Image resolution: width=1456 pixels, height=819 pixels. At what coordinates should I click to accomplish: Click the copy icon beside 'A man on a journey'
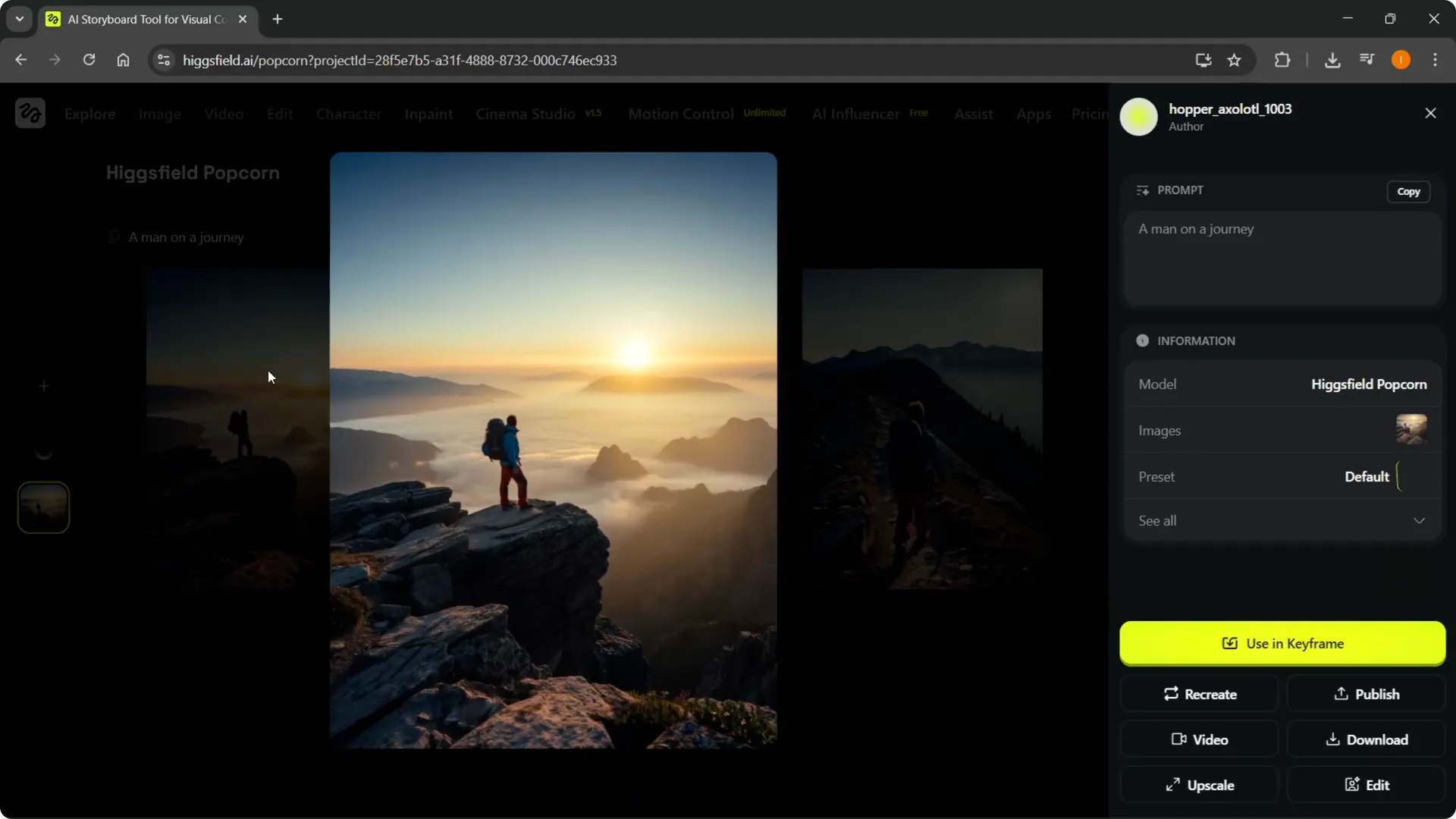114,237
